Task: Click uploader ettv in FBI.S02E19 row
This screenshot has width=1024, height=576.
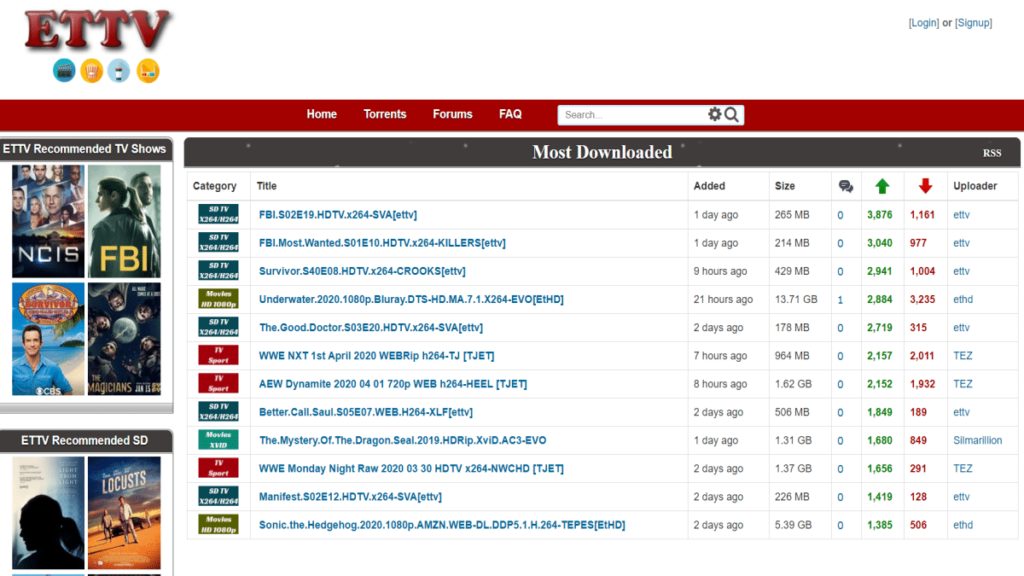Action: click(x=961, y=215)
